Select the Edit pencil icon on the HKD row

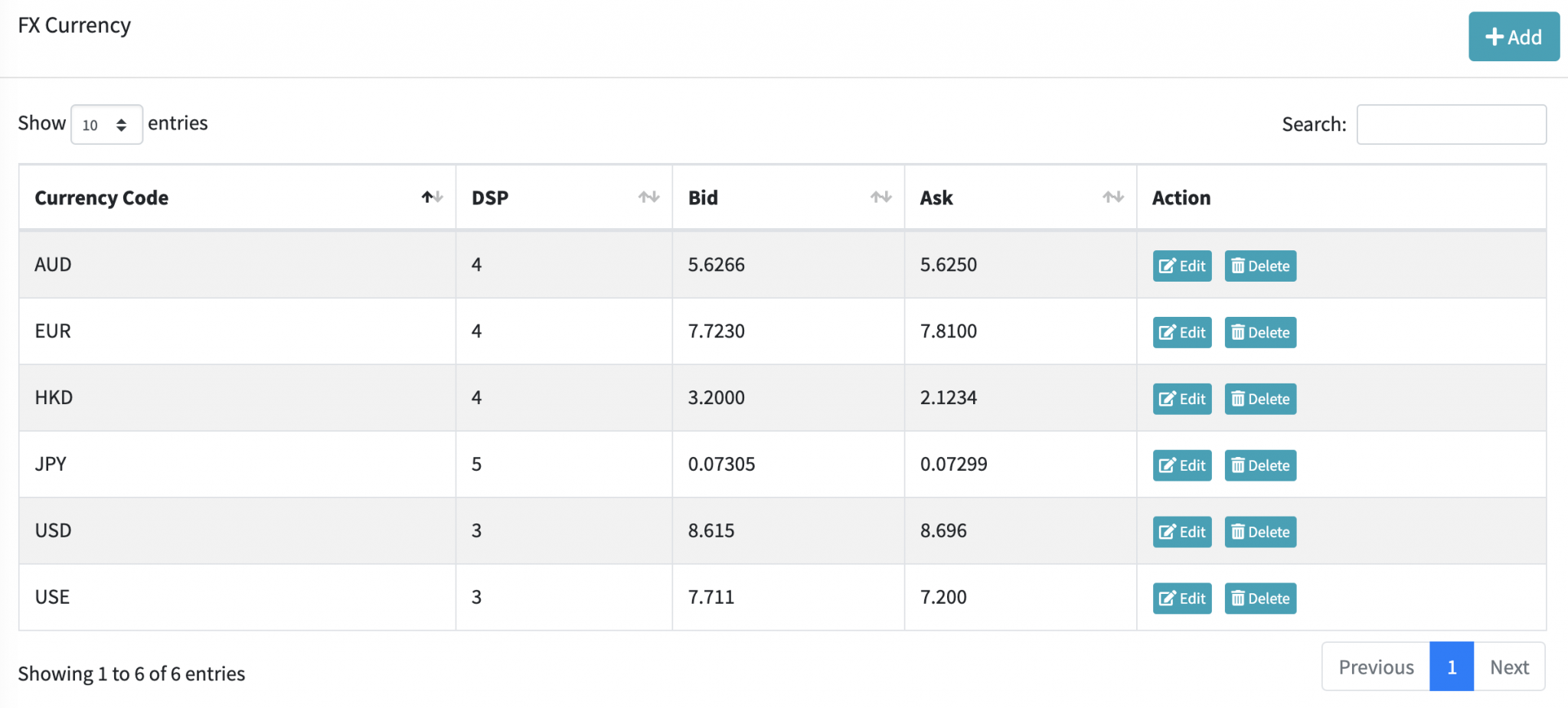point(1167,399)
